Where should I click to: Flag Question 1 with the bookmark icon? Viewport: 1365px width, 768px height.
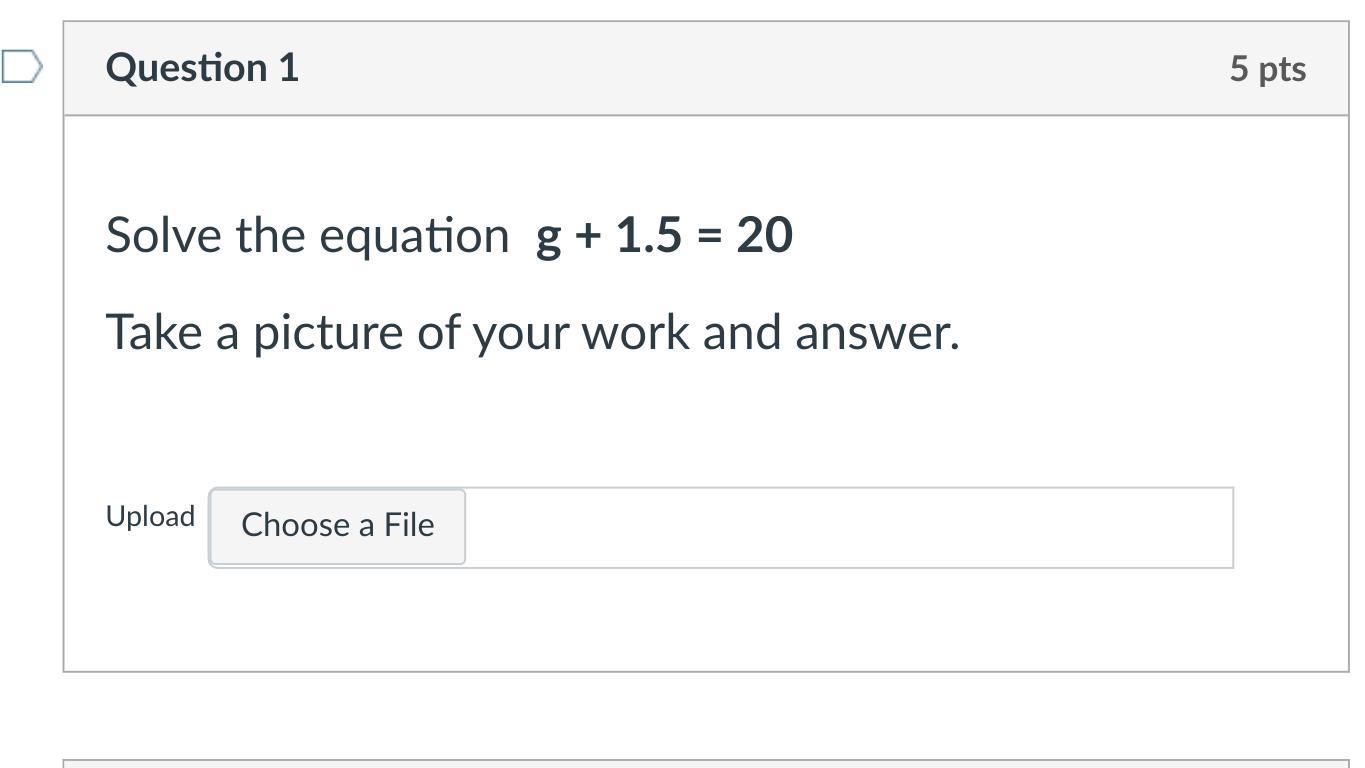click(x=21, y=68)
